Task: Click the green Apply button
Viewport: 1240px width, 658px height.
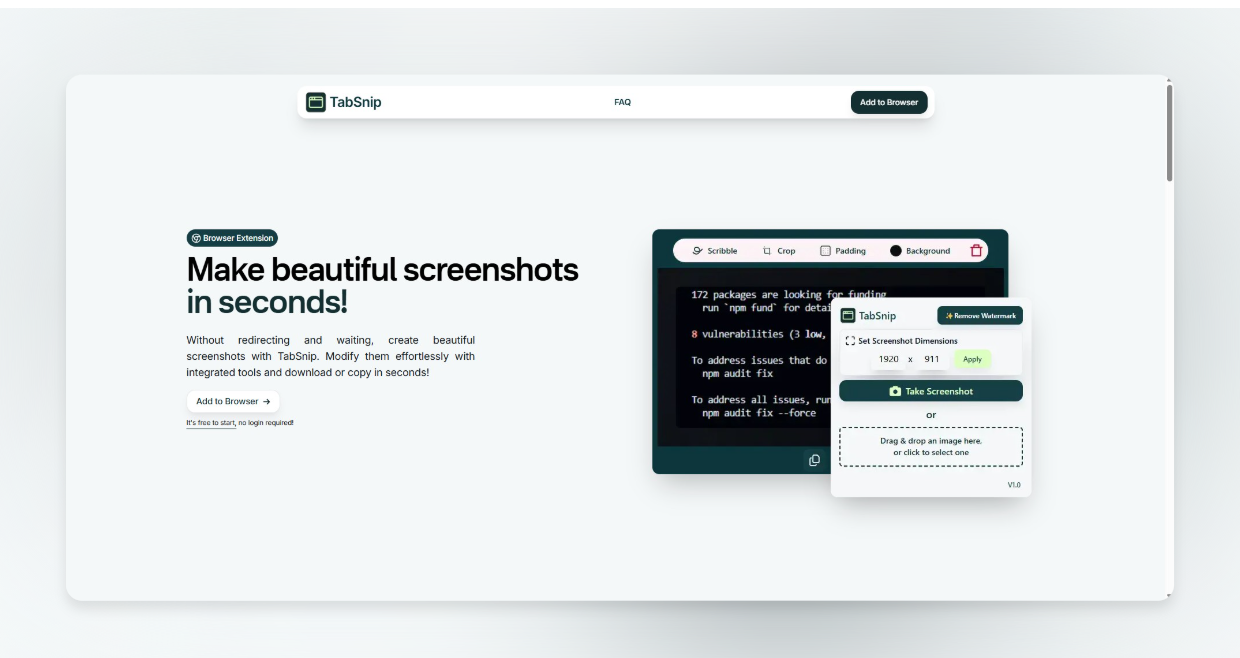Action: point(972,359)
